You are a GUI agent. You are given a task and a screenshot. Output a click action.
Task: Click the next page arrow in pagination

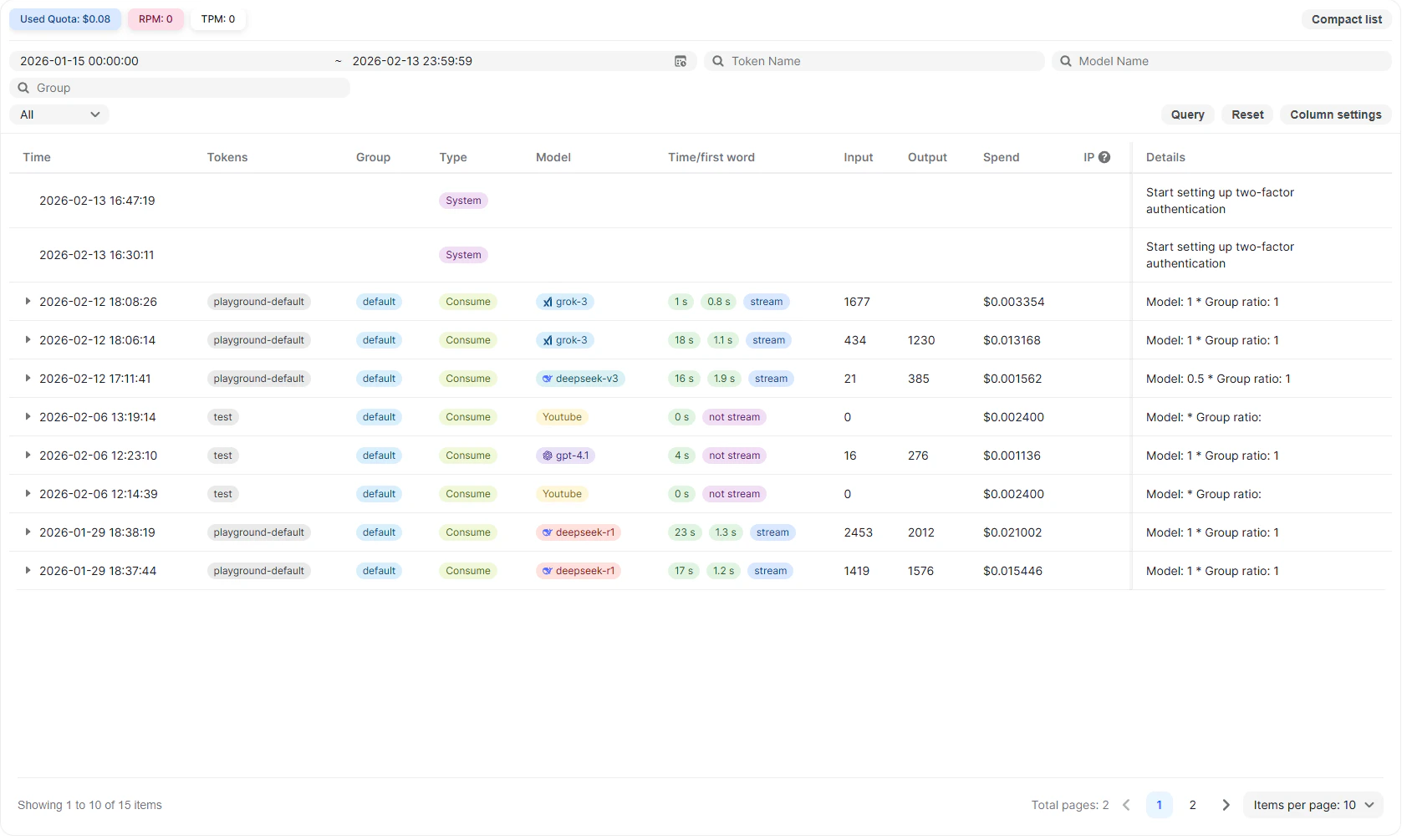[x=1226, y=805]
